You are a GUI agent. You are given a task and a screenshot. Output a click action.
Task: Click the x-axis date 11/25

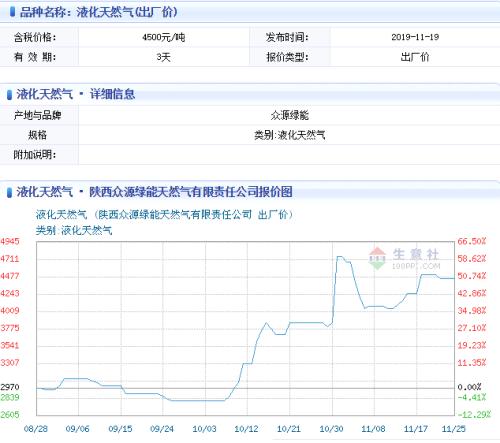453,429
